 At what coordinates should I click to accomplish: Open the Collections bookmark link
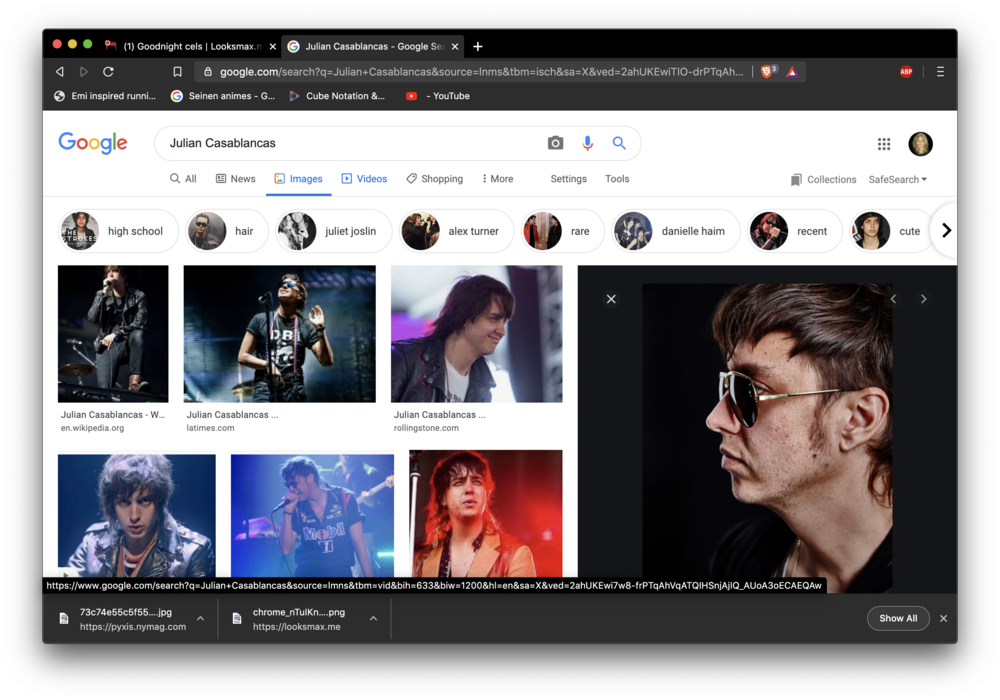(823, 180)
